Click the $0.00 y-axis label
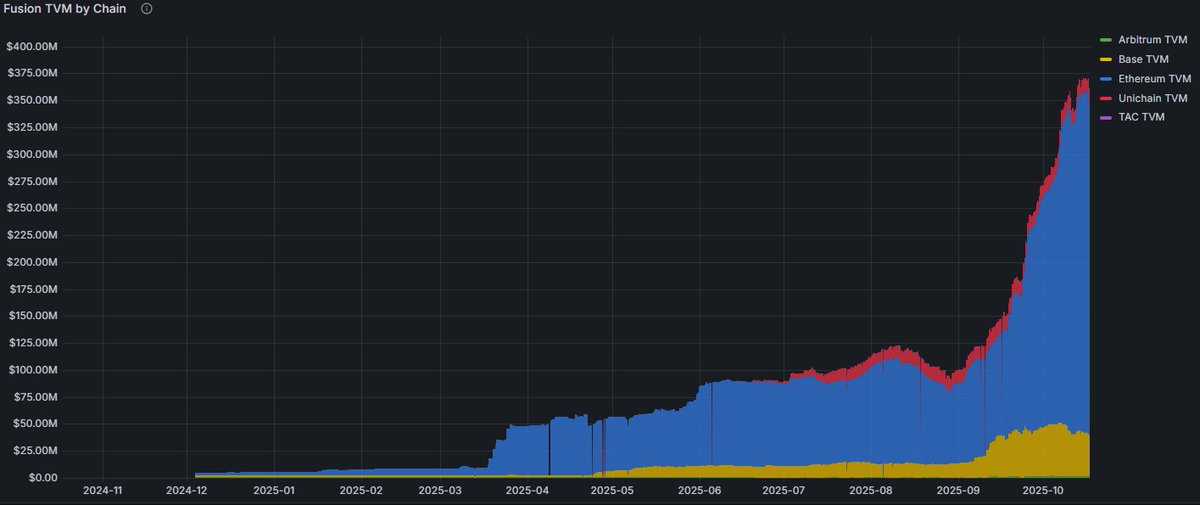The width and height of the screenshot is (1200, 505). pos(42,478)
